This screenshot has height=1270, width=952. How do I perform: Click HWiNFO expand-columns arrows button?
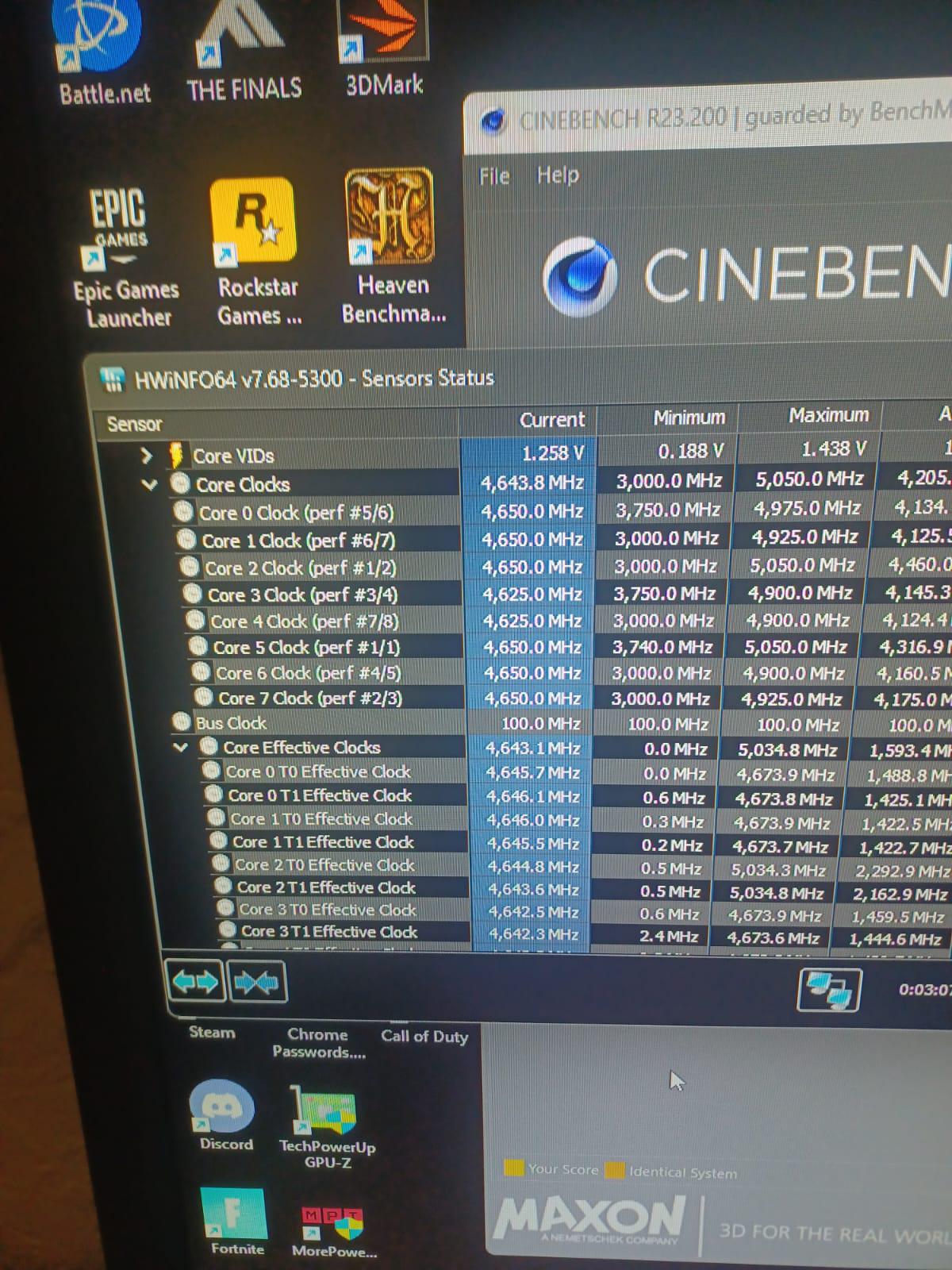pyautogui.click(x=194, y=983)
